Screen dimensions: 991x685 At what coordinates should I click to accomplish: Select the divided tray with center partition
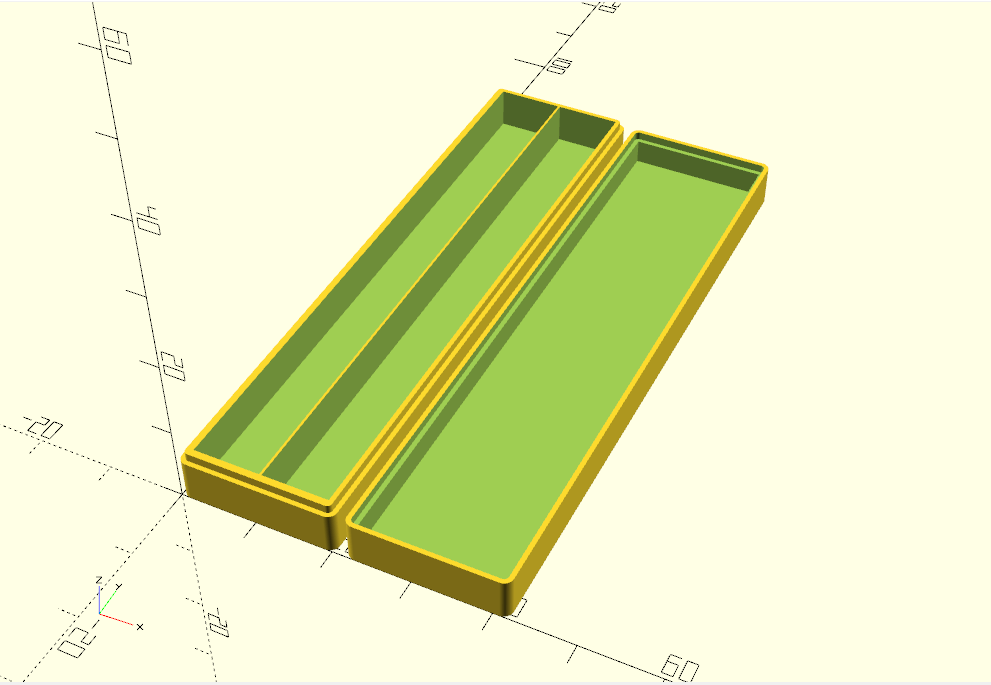point(402,320)
